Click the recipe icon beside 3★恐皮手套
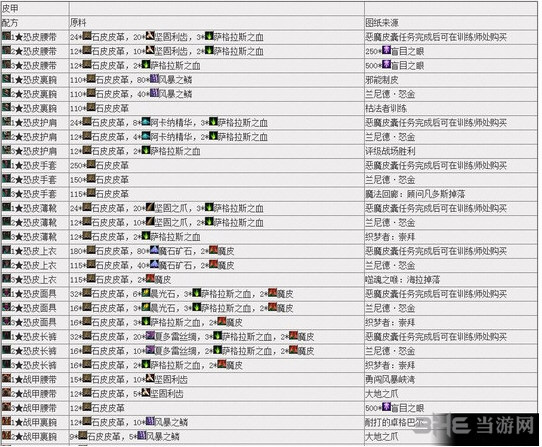This screenshot has width=542, height=447. point(6,193)
